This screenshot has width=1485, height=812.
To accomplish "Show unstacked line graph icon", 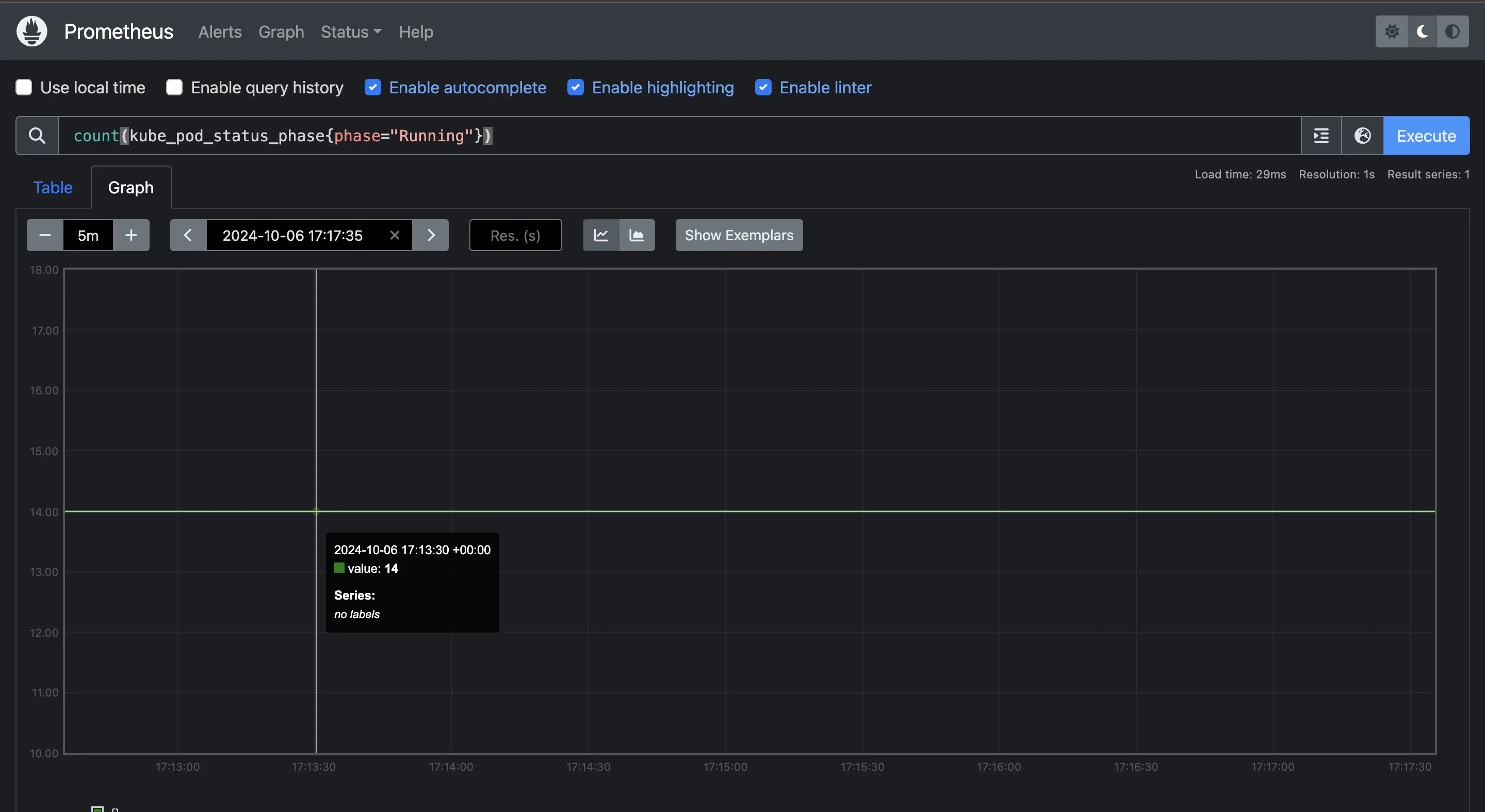I will [x=601, y=235].
